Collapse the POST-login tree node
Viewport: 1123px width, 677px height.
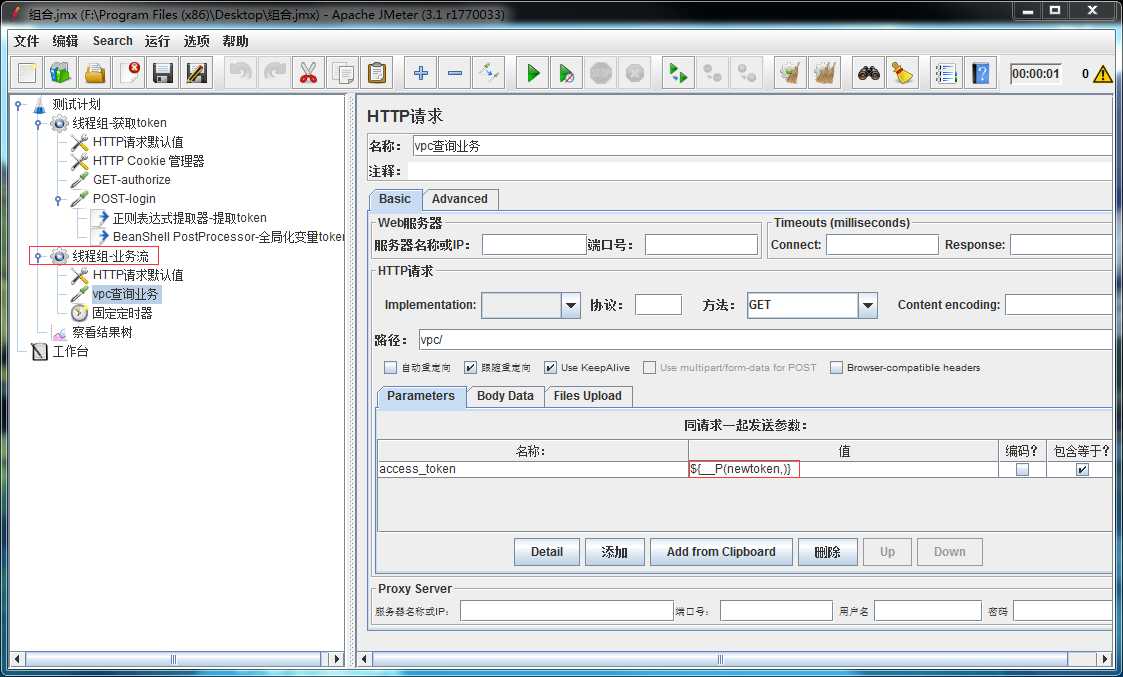click(59, 200)
